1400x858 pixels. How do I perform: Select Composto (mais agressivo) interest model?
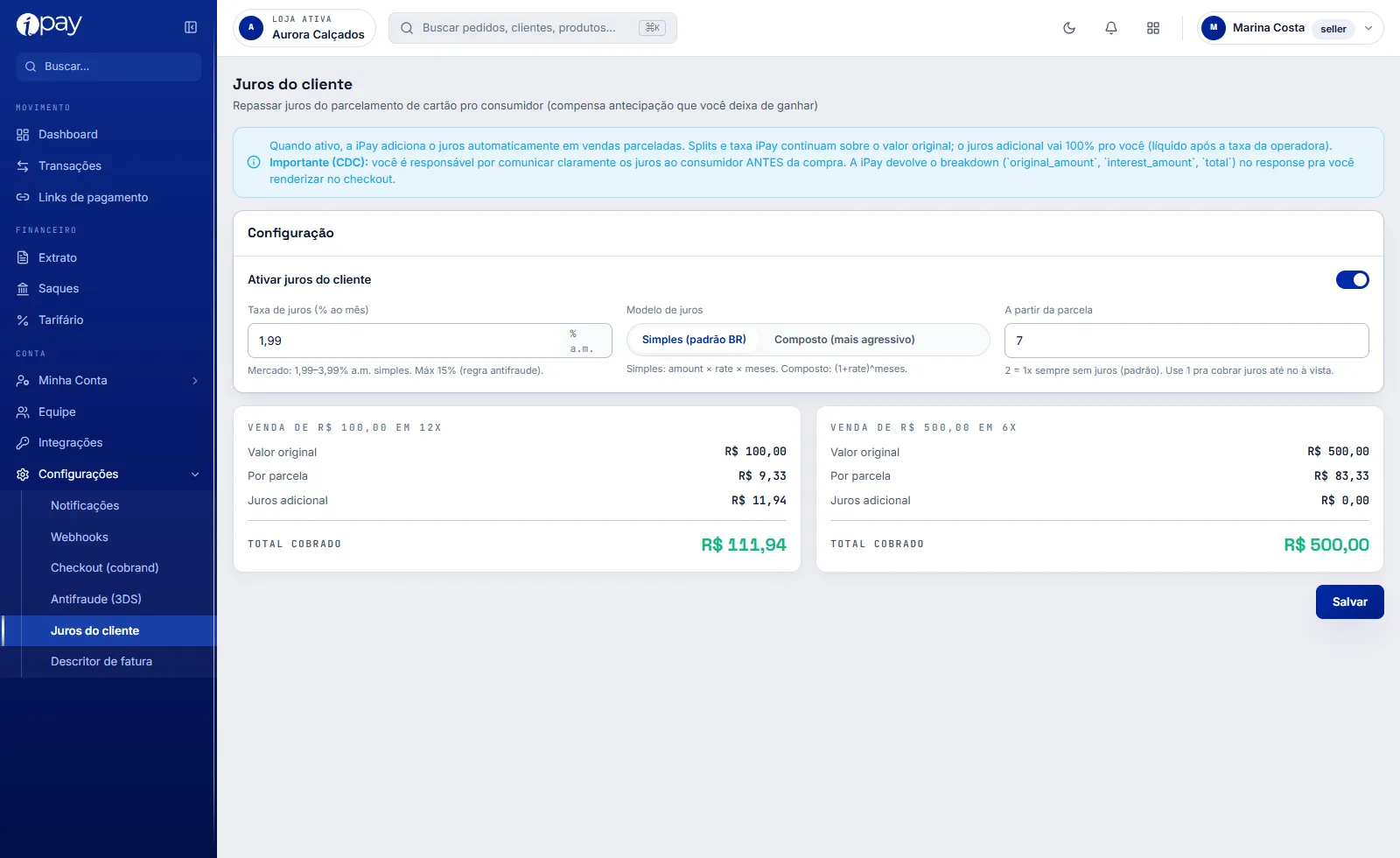pyautogui.click(x=844, y=340)
